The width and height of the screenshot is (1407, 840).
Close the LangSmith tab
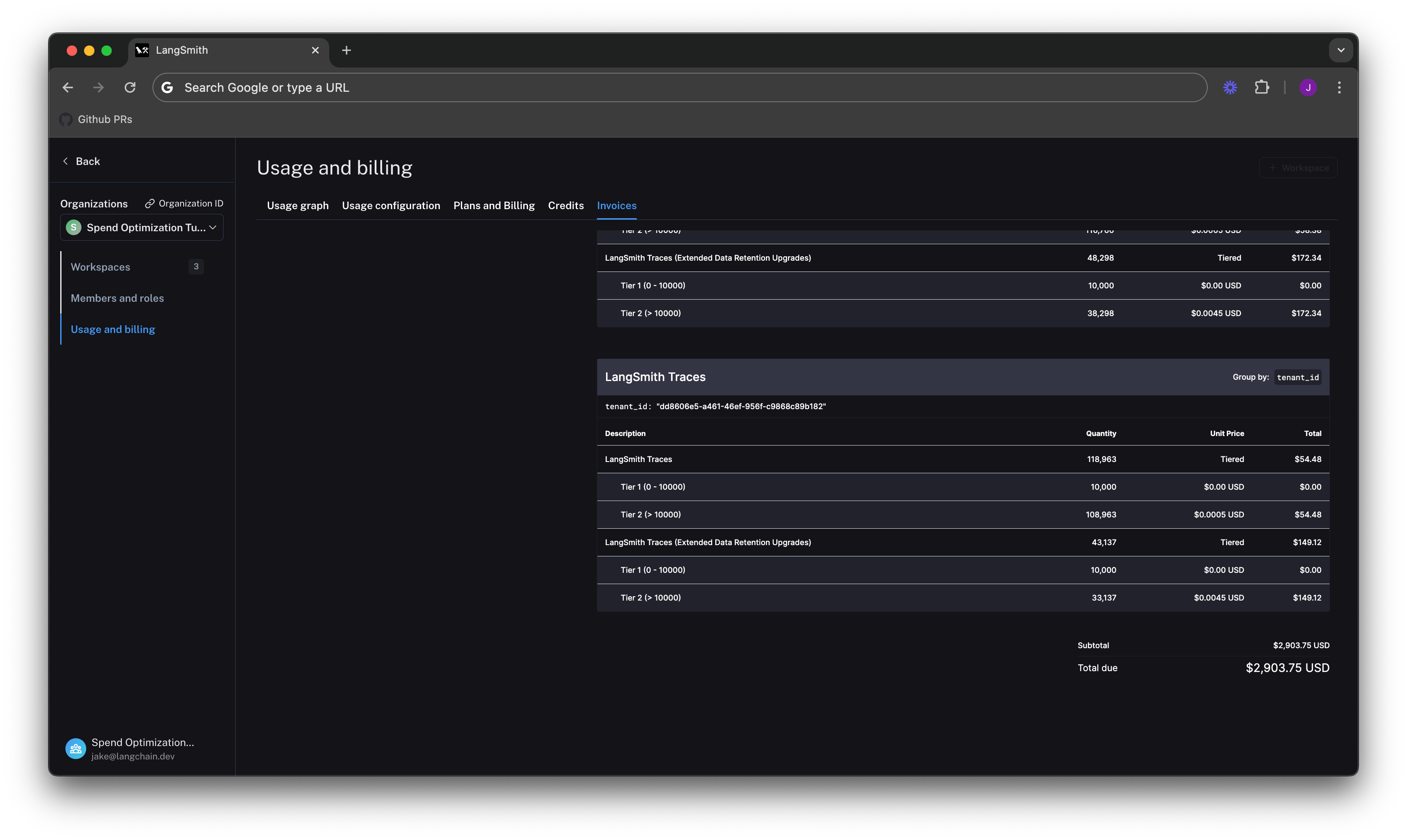315,50
